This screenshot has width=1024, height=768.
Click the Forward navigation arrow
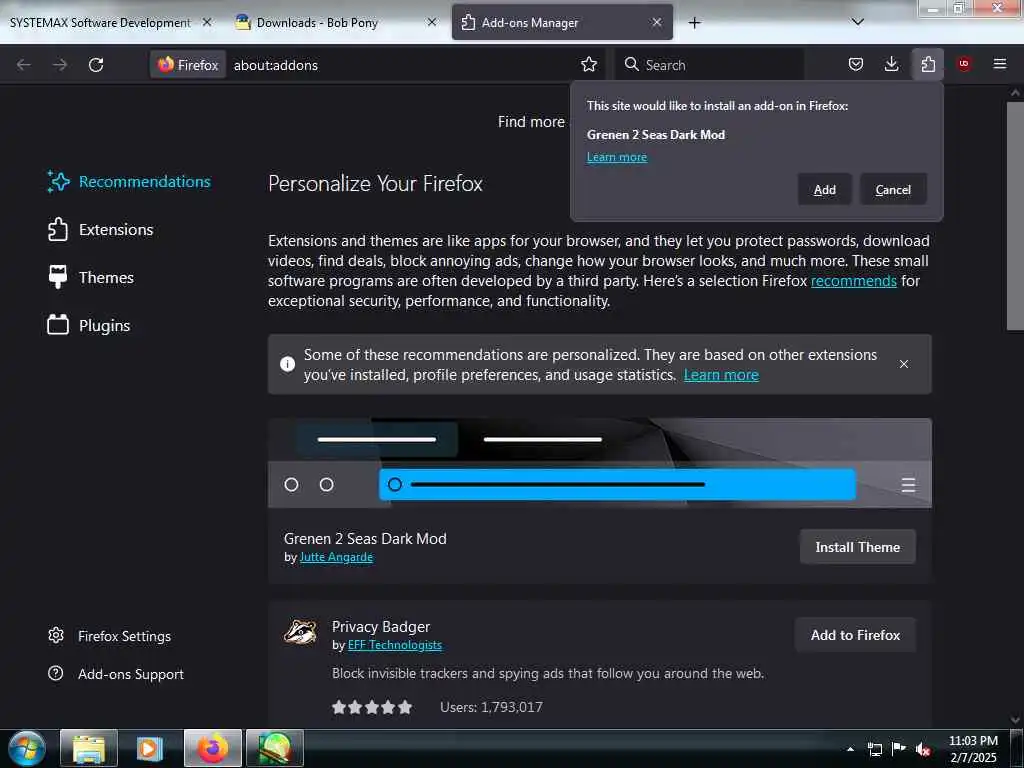click(59, 65)
